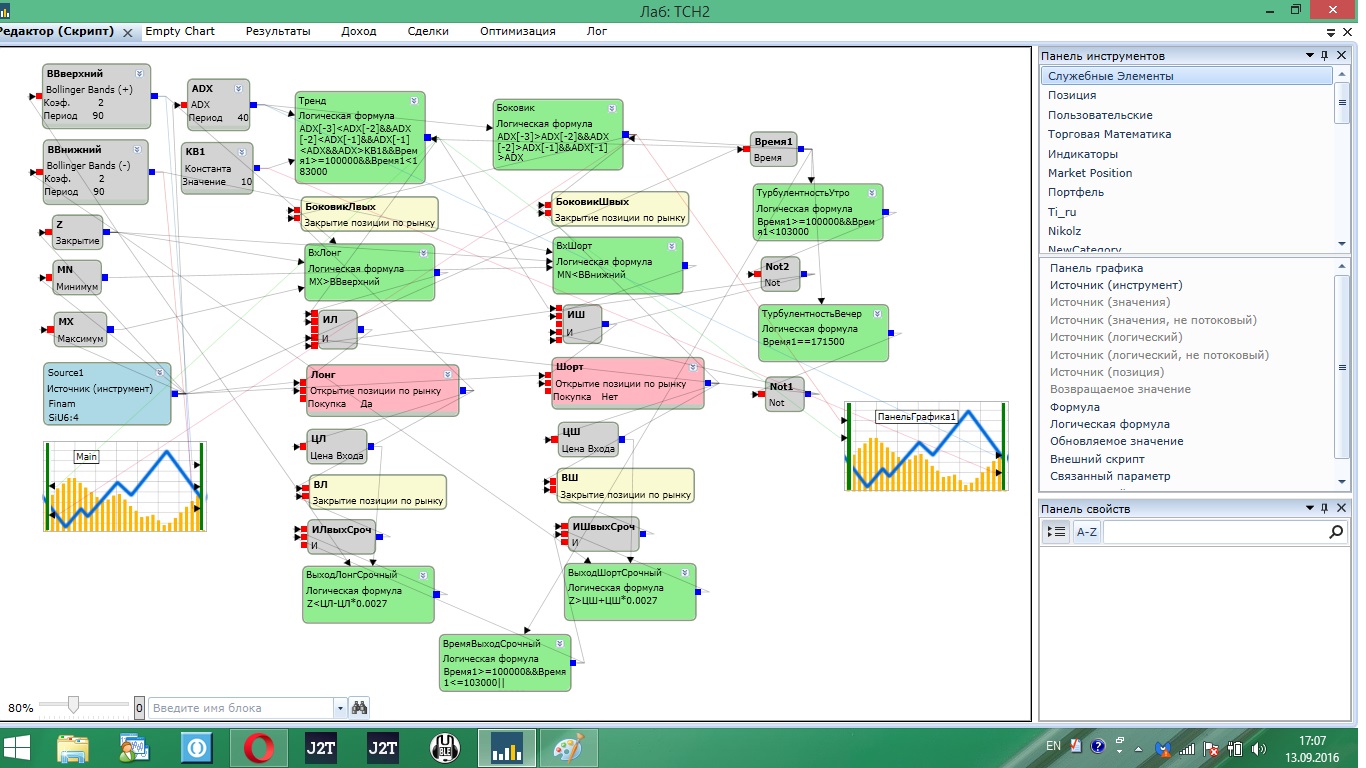Click the elements list scrollbar down arrow
This screenshot has height=768, width=1366.
pos(1342,481)
